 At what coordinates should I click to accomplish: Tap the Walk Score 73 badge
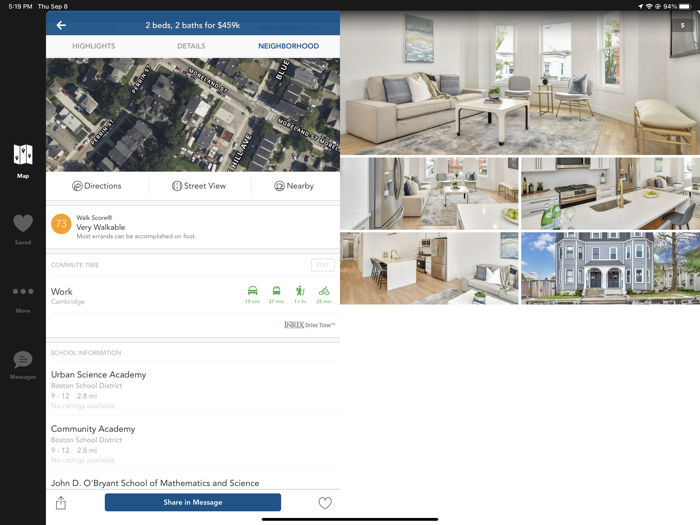coord(61,224)
